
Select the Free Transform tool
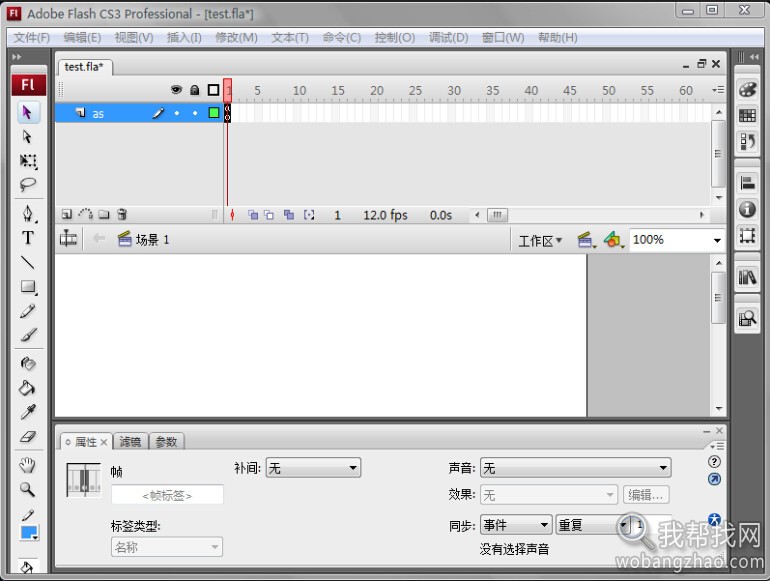(x=28, y=161)
